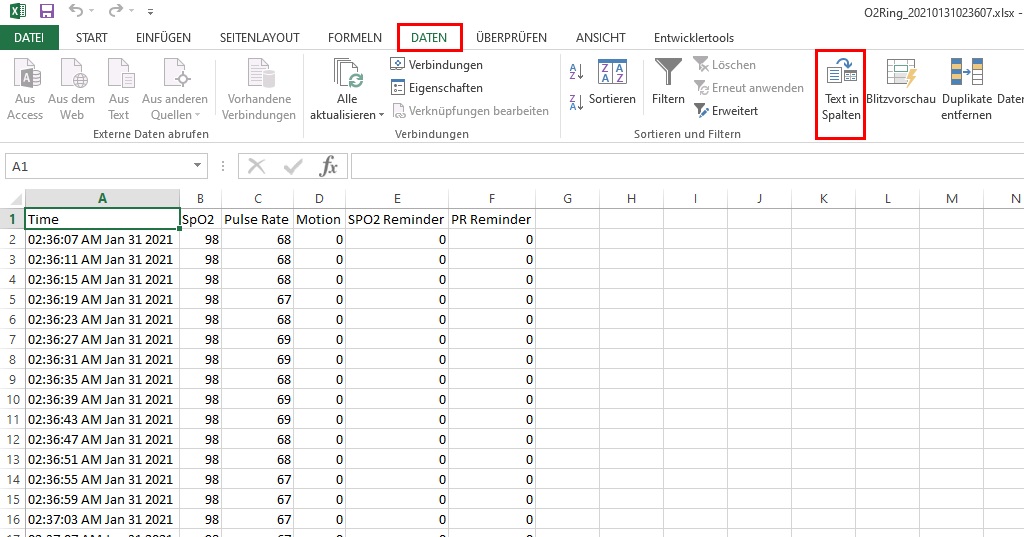The image size is (1024, 537).
Task: Click the Save disk icon in title bar
Action: (47, 12)
